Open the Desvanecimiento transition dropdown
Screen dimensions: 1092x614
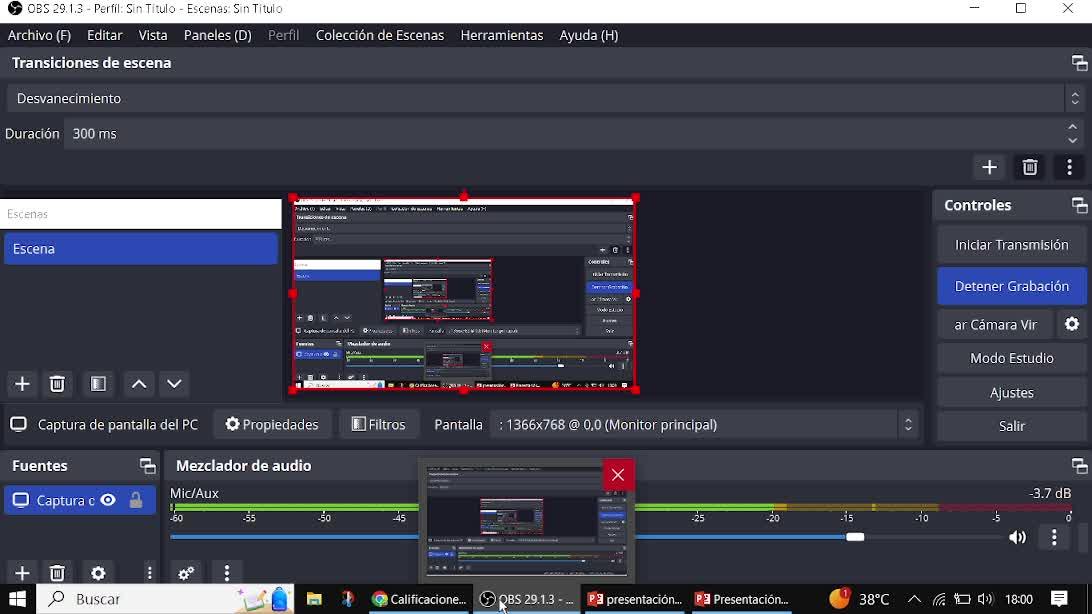click(x=546, y=98)
